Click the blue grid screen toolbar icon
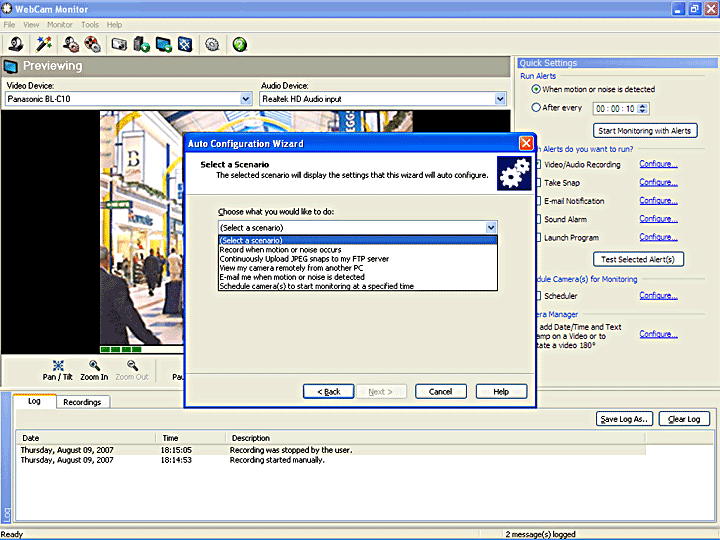 coord(185,45)
